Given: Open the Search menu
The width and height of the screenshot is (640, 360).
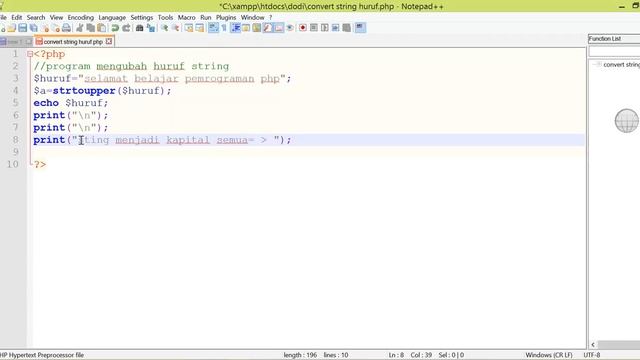Looking at the screenshot, I should click(36, 18).
